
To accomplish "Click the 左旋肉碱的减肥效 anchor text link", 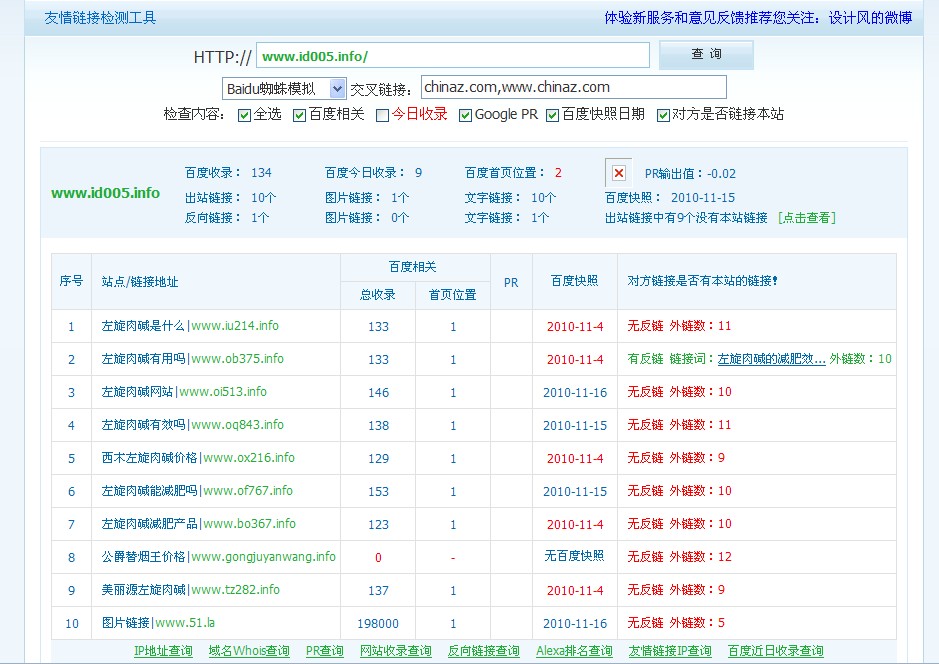I will [x=771, y=359].
